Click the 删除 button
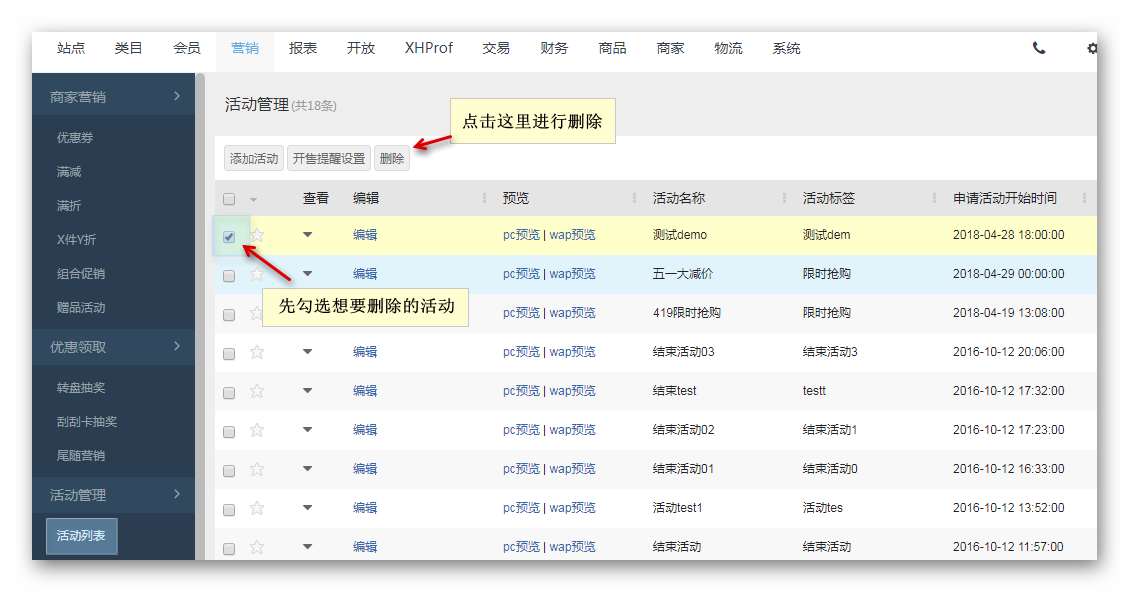This screenshot has height=592, width=1129. click(x=392, y=158)
